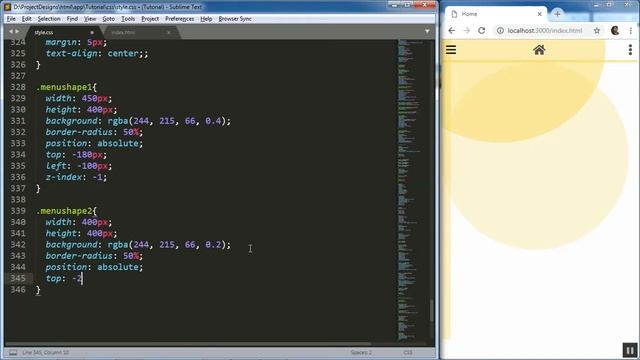640x360 pixels.
Task: Click the rgba value on line 331
Action: pyautogui.click(x=169, y=121)
